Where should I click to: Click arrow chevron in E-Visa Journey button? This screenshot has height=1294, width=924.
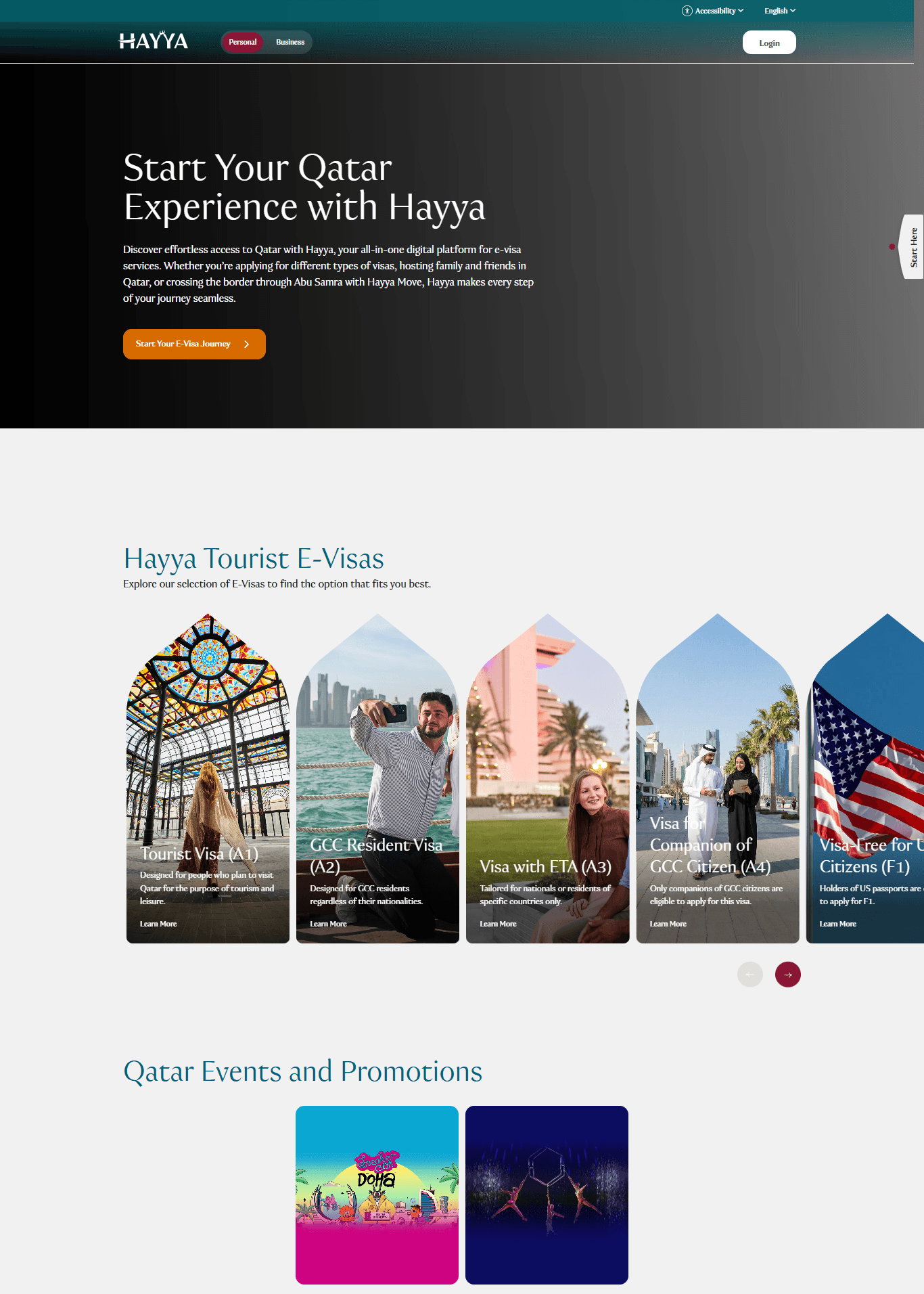[x=247, y=344]
